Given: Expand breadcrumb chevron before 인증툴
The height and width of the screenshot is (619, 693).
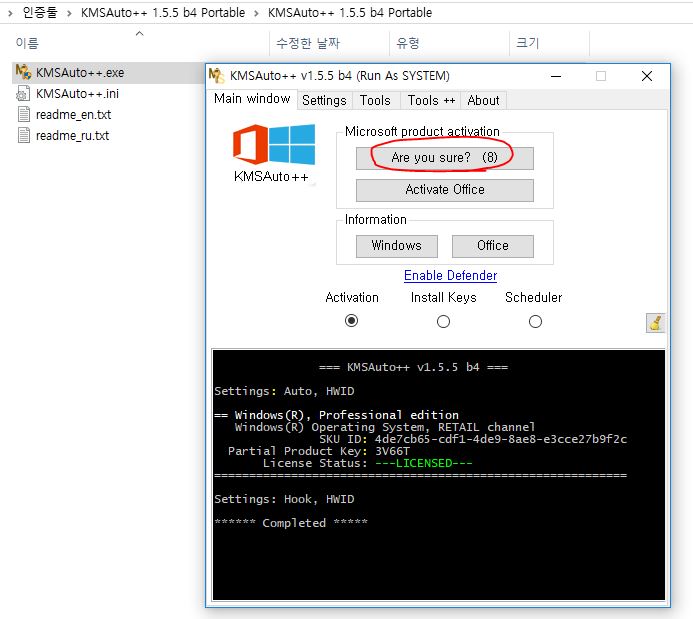Looking at the screenshot, I should [10, 13].
